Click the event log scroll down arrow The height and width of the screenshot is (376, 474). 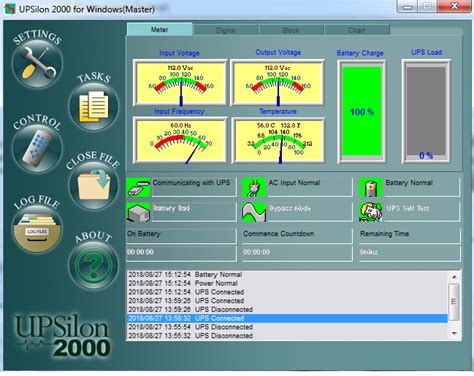[454, 333]
